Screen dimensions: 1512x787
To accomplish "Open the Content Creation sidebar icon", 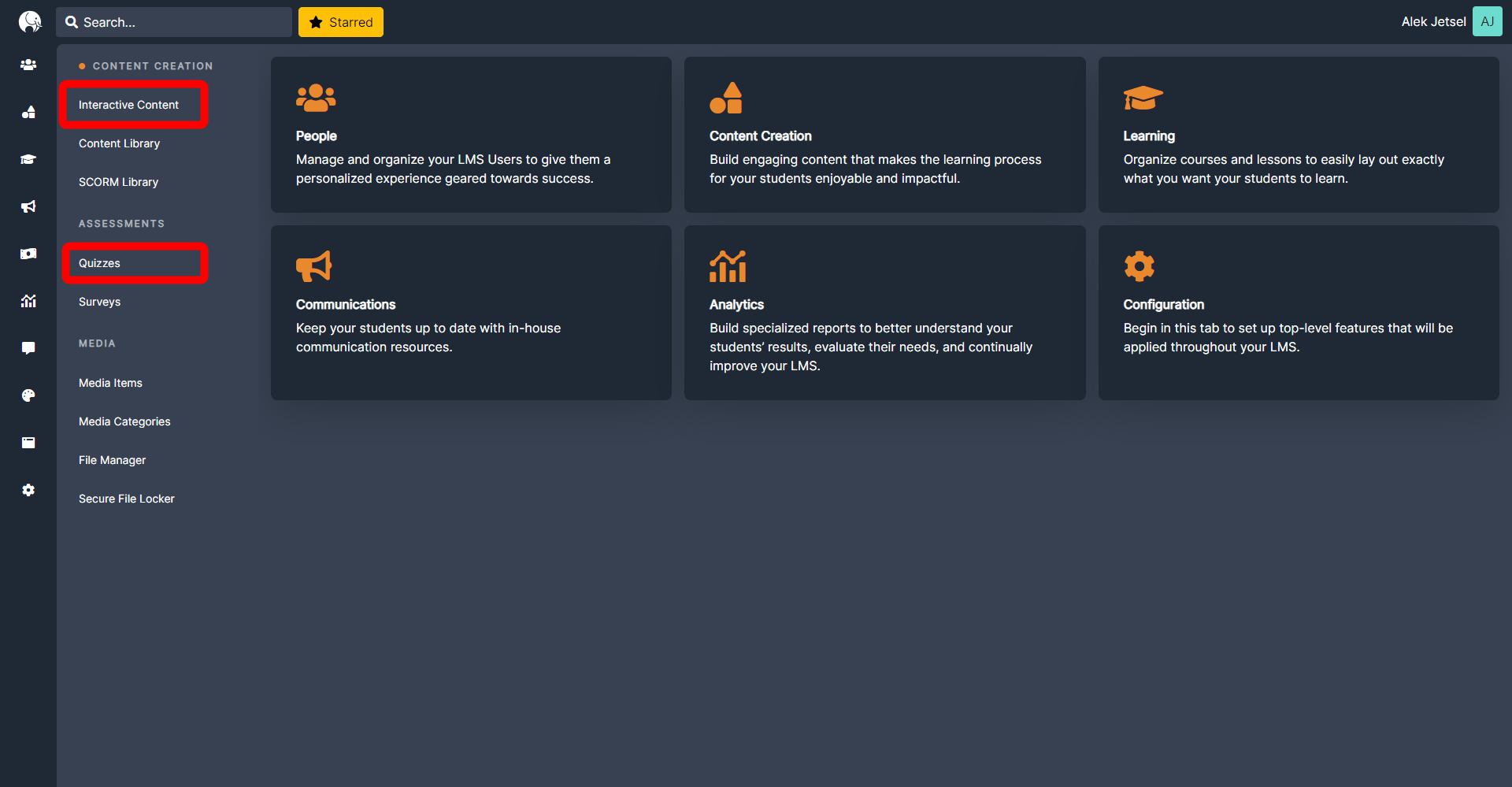I will (x=28, y=112).
